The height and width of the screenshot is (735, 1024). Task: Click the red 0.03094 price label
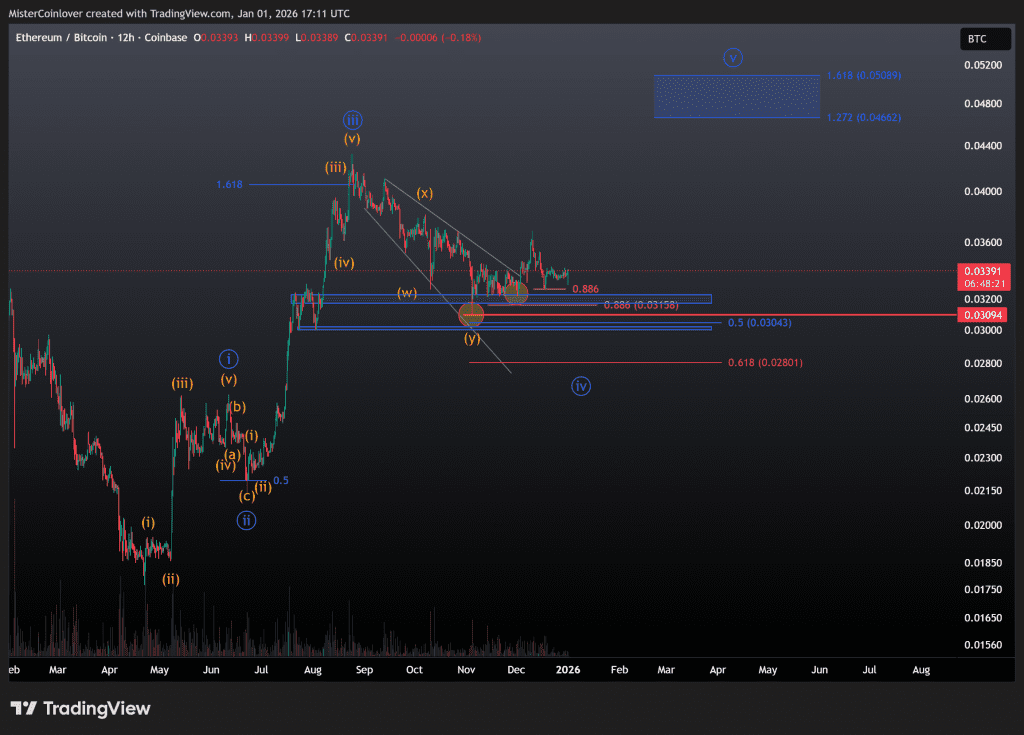tap(982, 315)
